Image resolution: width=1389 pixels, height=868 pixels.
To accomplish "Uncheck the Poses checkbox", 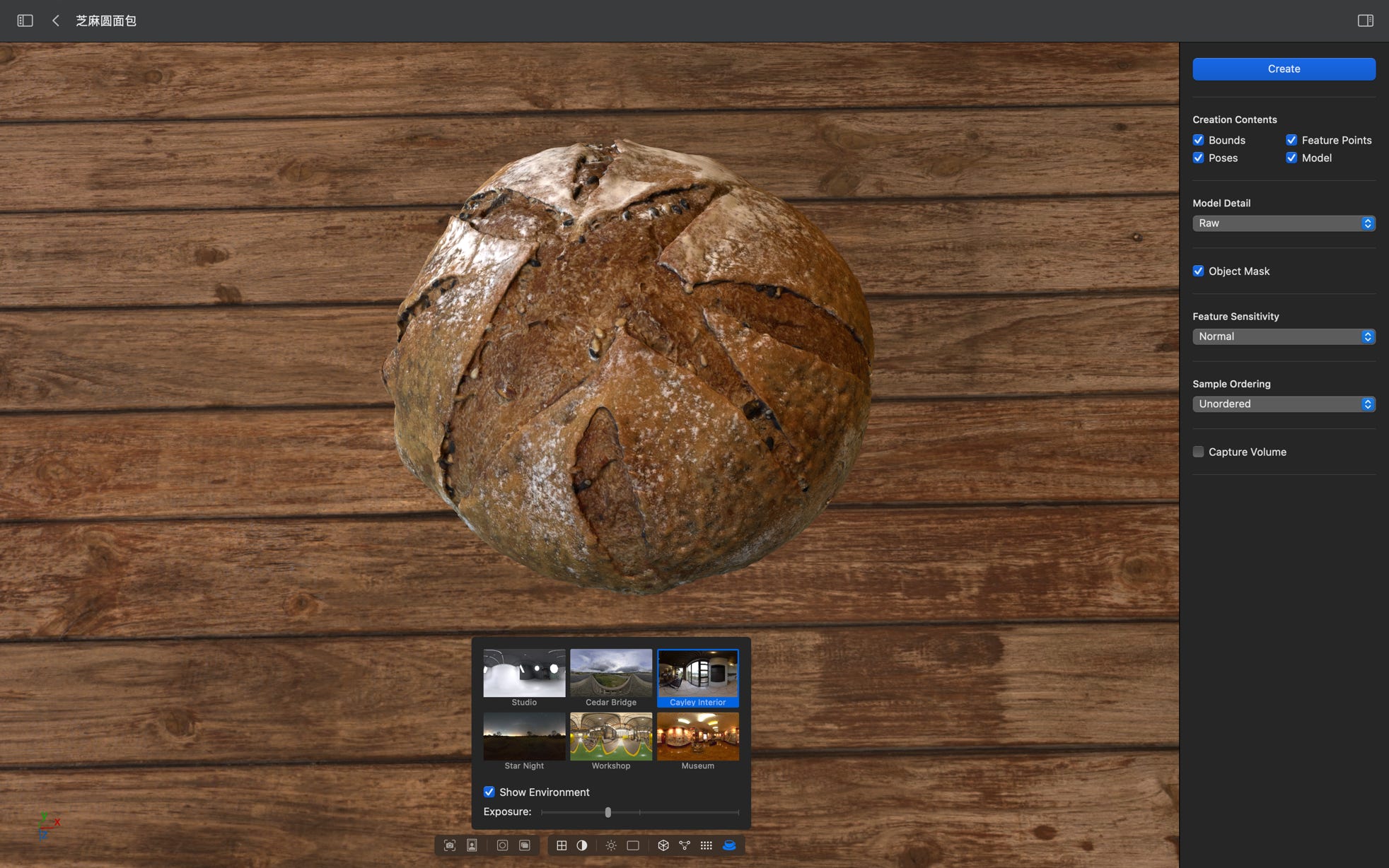I will 1198,158.
